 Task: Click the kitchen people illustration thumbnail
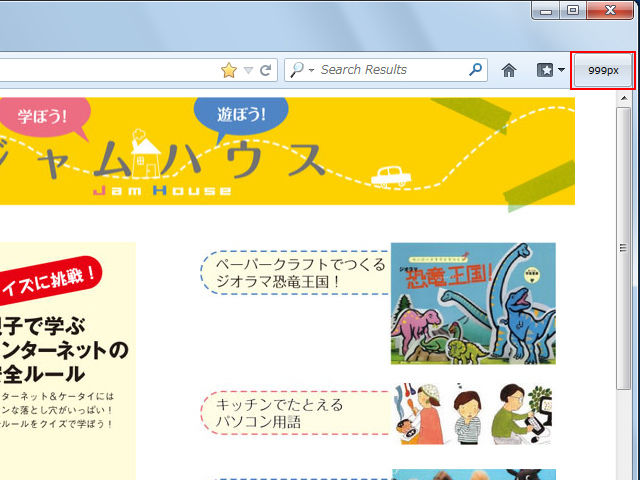coord(473,413)
